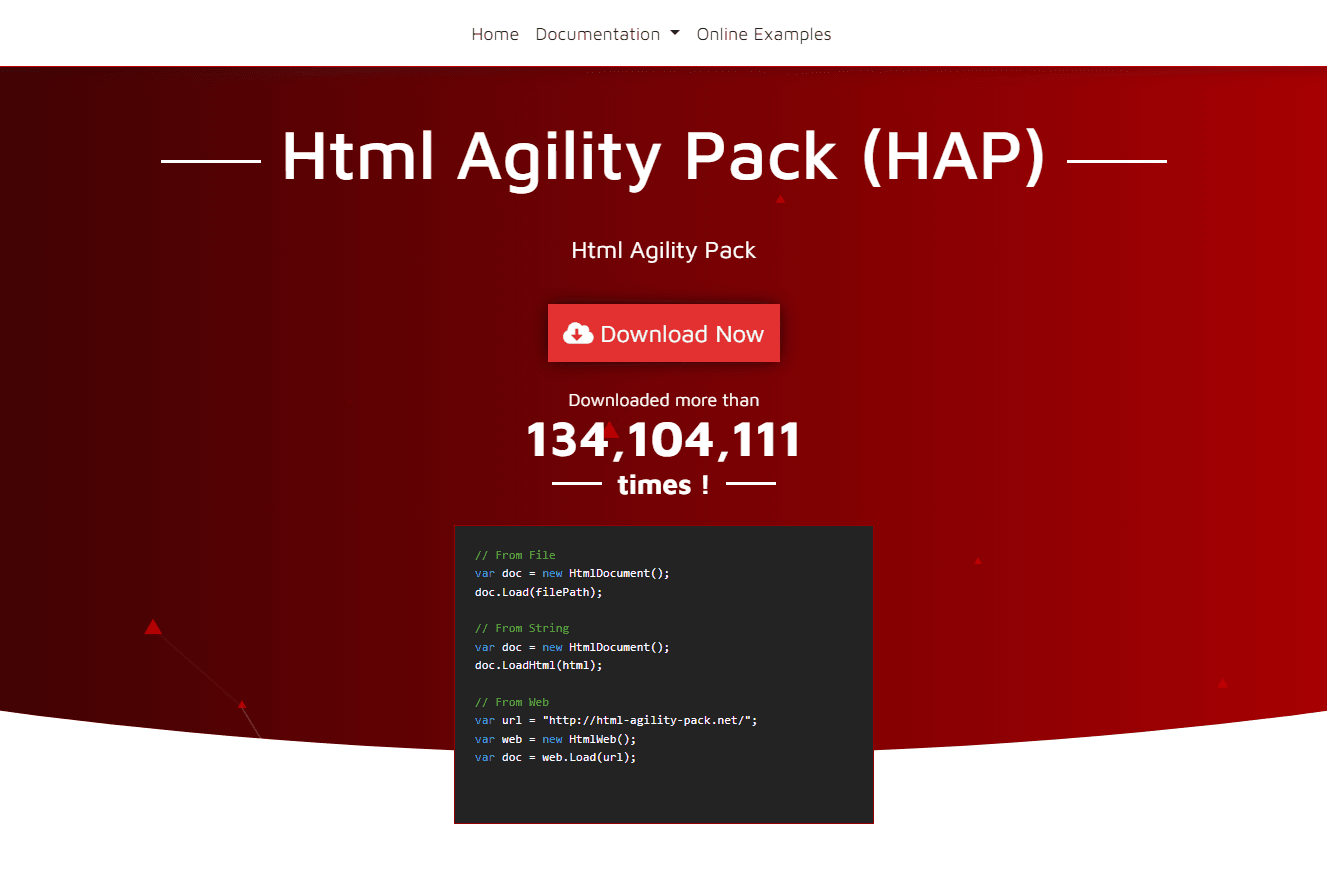Viewport: 1327px width, 887px height.
Task: Click the doc.Load(filePath); code line
Action: click(539, 592)
